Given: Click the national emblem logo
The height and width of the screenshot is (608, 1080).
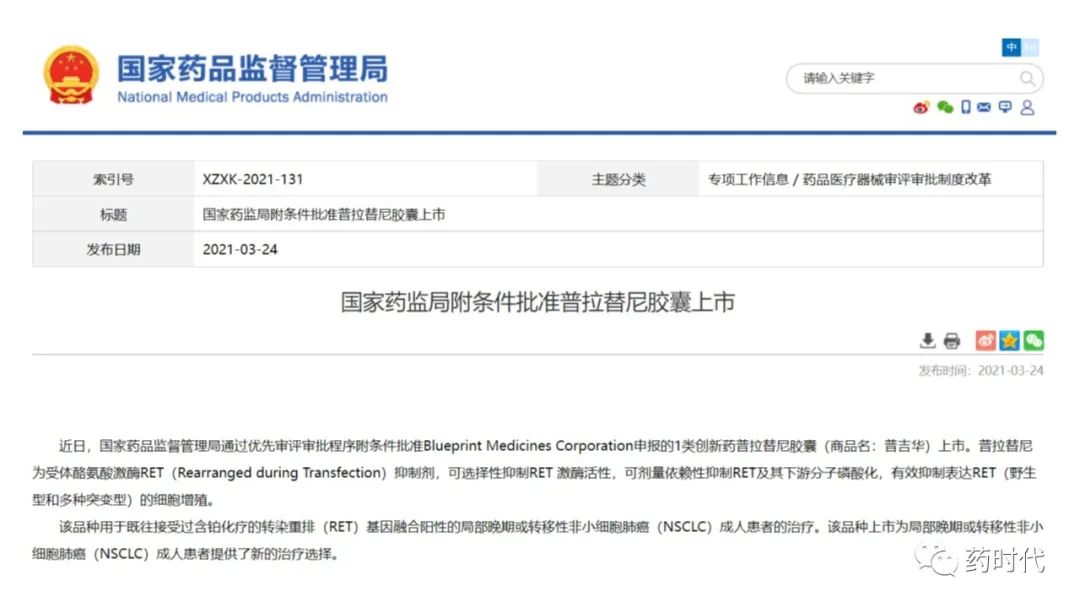Looking at the screenshot, I should [x=71, y=75].
